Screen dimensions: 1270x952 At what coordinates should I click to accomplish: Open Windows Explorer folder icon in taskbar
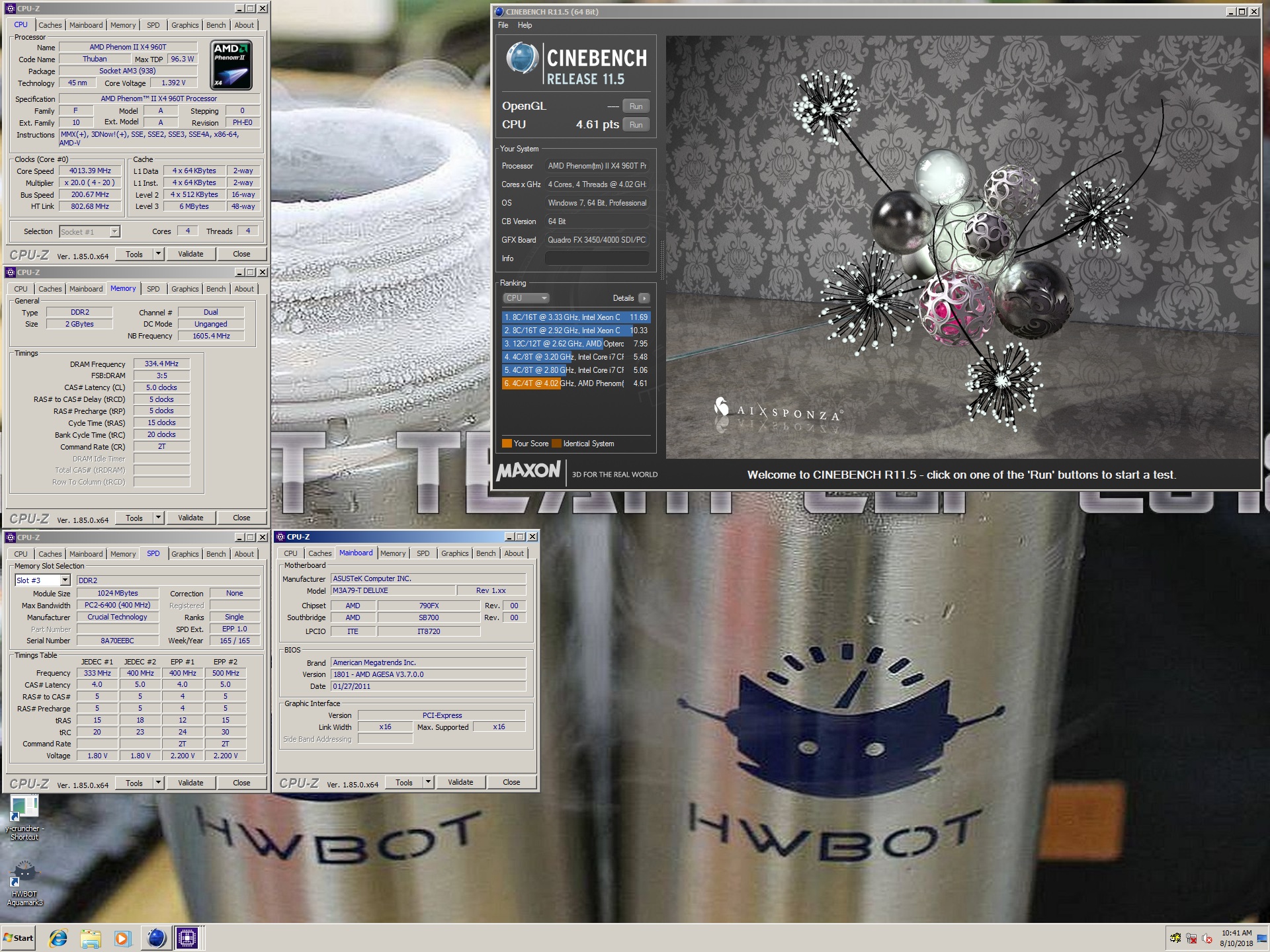click(91, 937)
